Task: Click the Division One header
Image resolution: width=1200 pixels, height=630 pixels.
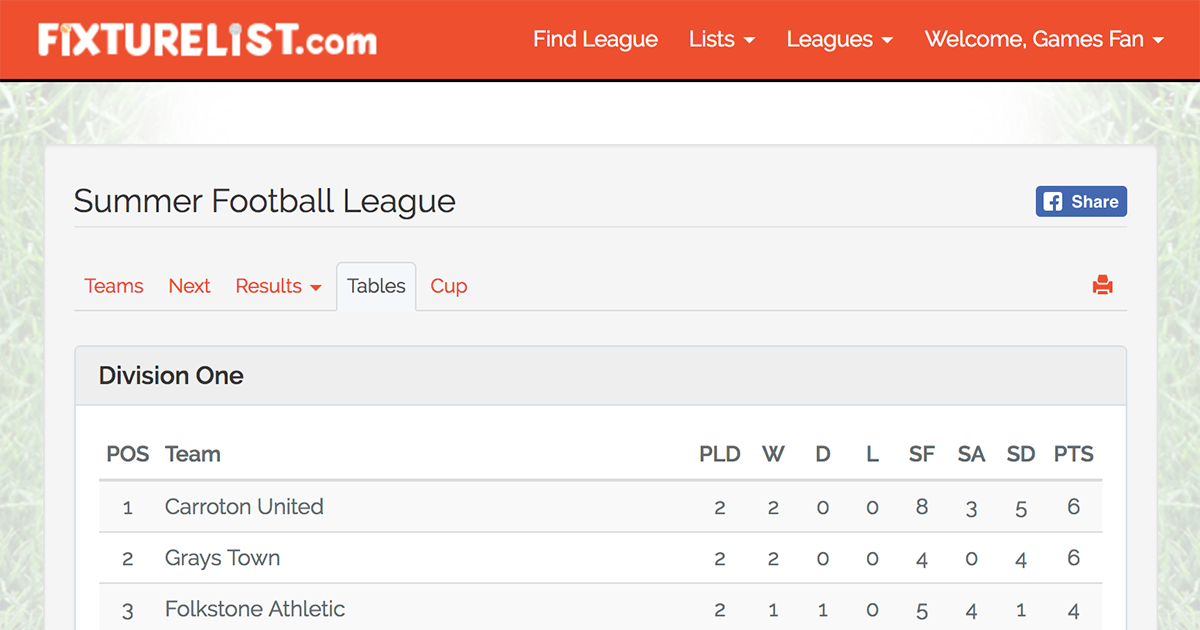Action: coord(170,376)
